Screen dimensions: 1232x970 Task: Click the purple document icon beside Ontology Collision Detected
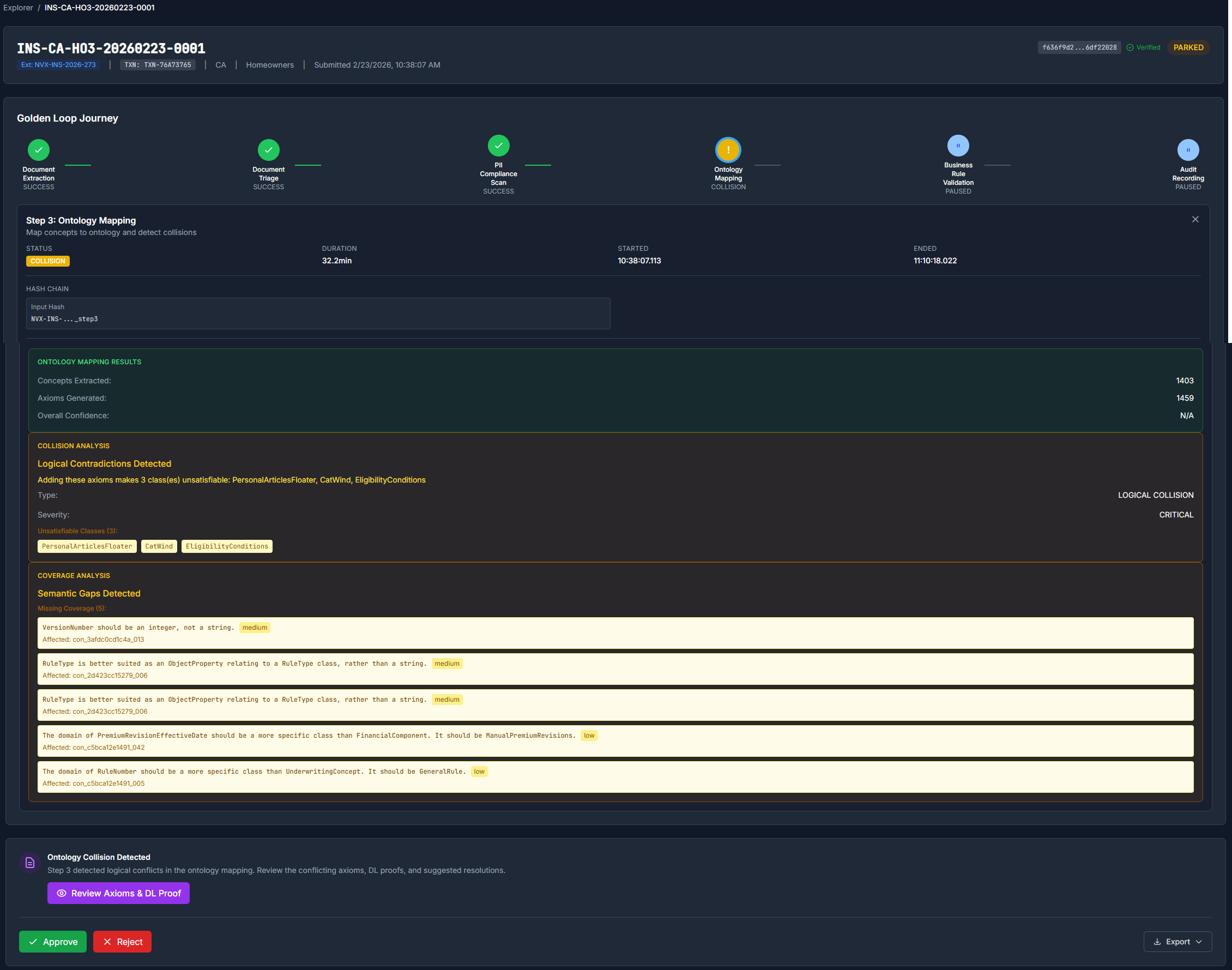[29, 863]
